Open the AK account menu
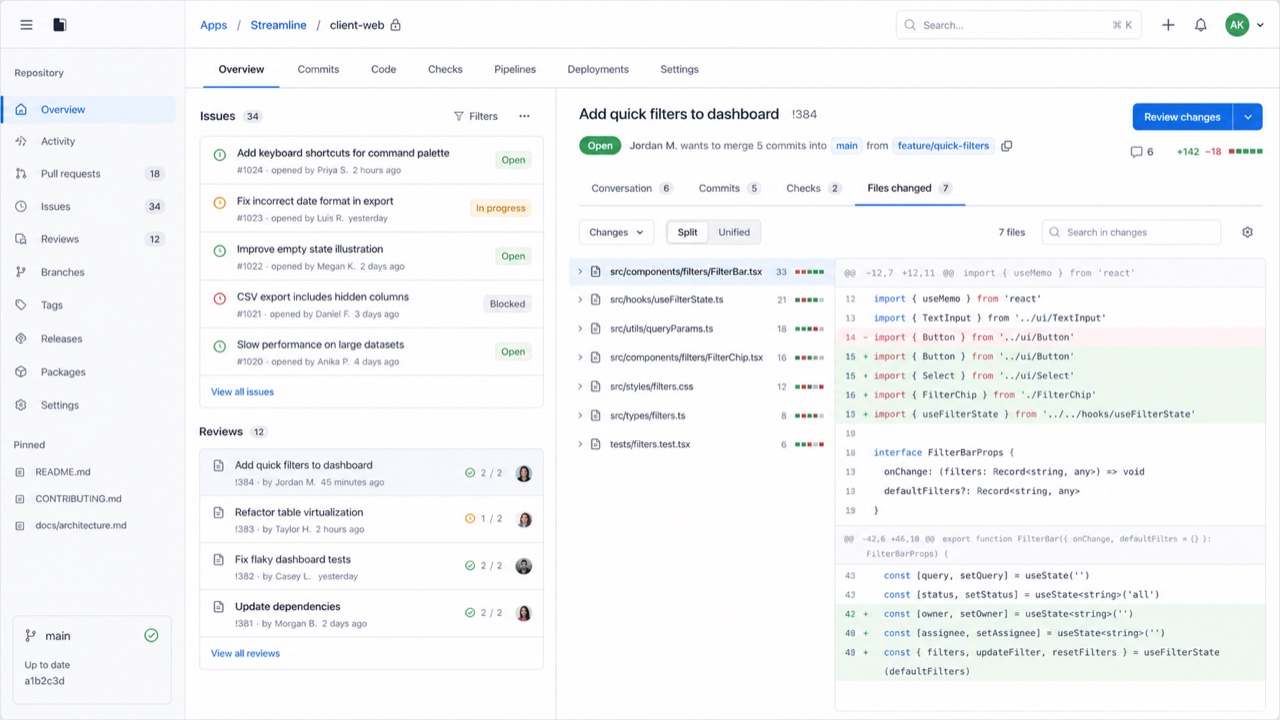Screen dimensions: 1280x720 coord(1245,25)
